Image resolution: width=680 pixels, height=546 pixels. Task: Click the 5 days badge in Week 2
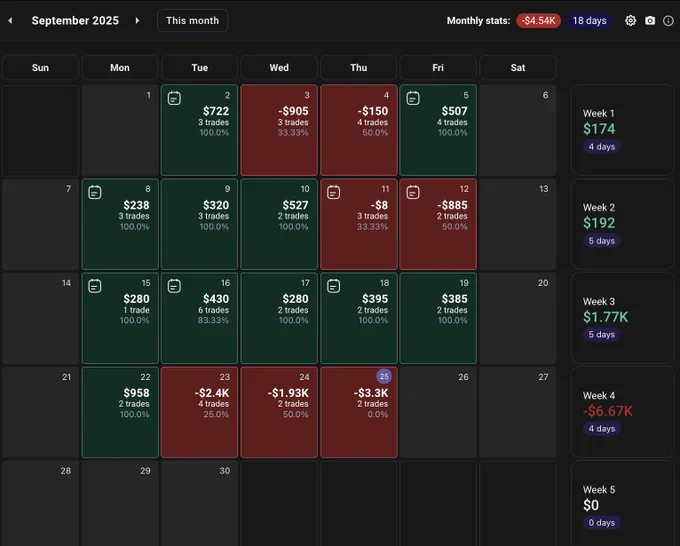[x=602, y=241]
